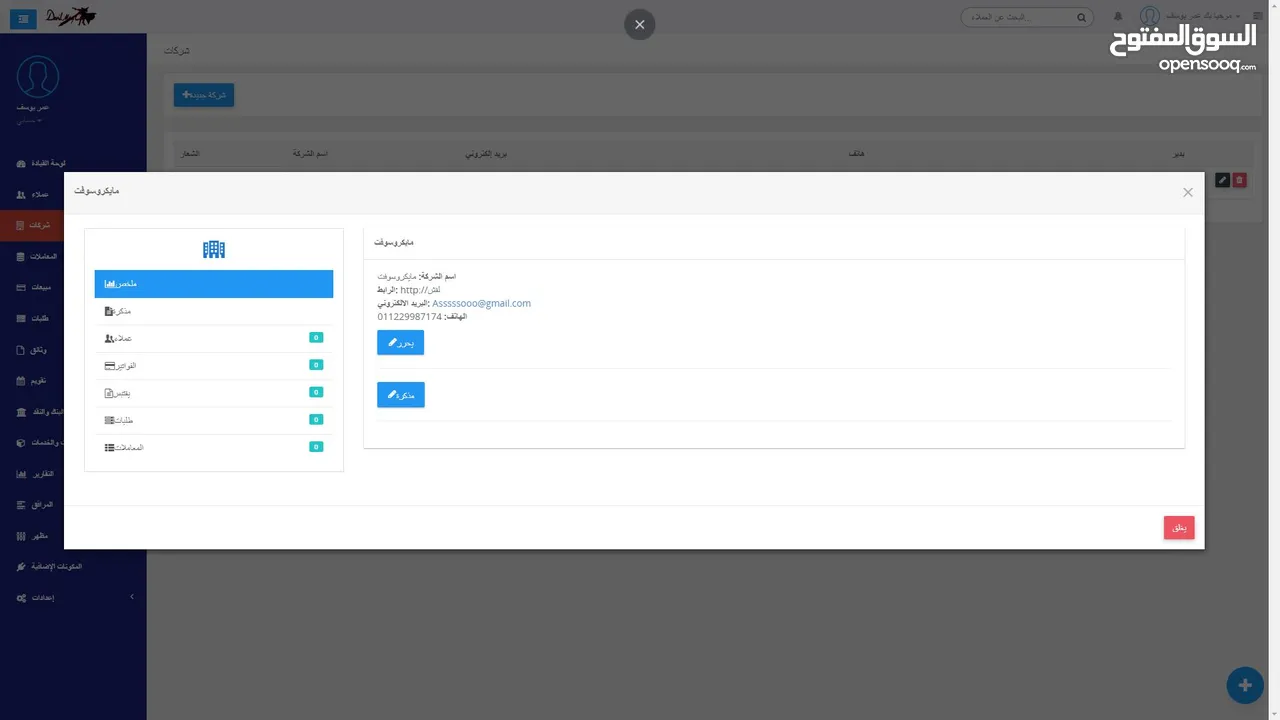
Task: Select مذكرة memo tab in modal list
Action: pos(214,311)
